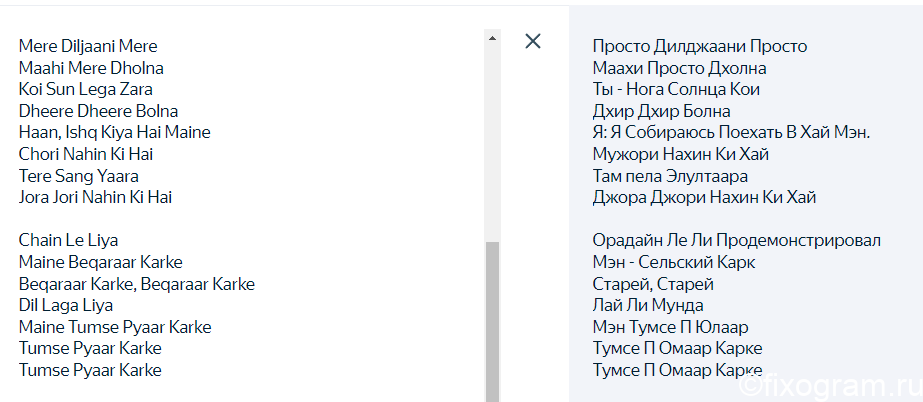Click translated line 'Я: Я Собираюсь Поехать В Хай Мэн.'
This screenshot has width=923, height=402.
click(732, 132)
